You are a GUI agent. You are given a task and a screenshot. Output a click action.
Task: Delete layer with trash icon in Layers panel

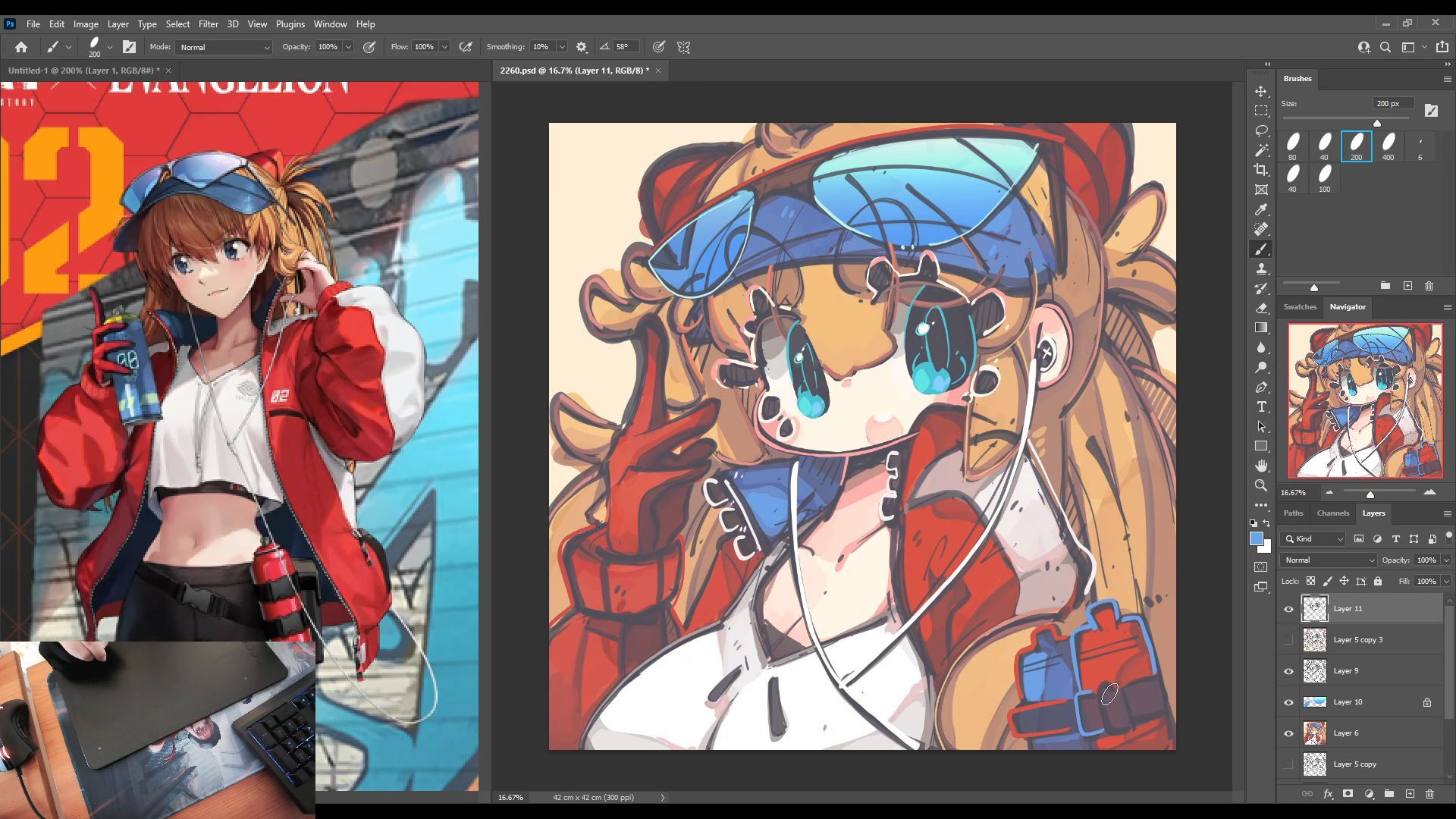point(1429,794)
